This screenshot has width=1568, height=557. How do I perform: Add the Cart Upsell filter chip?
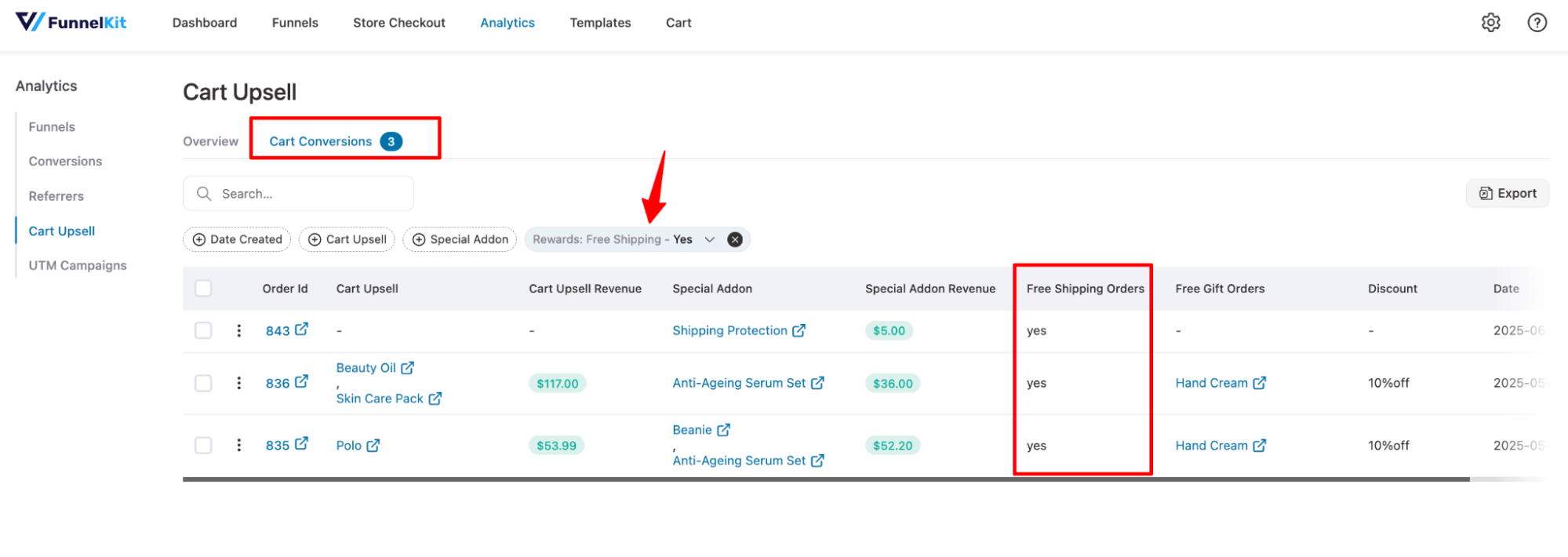pos(347,239)
